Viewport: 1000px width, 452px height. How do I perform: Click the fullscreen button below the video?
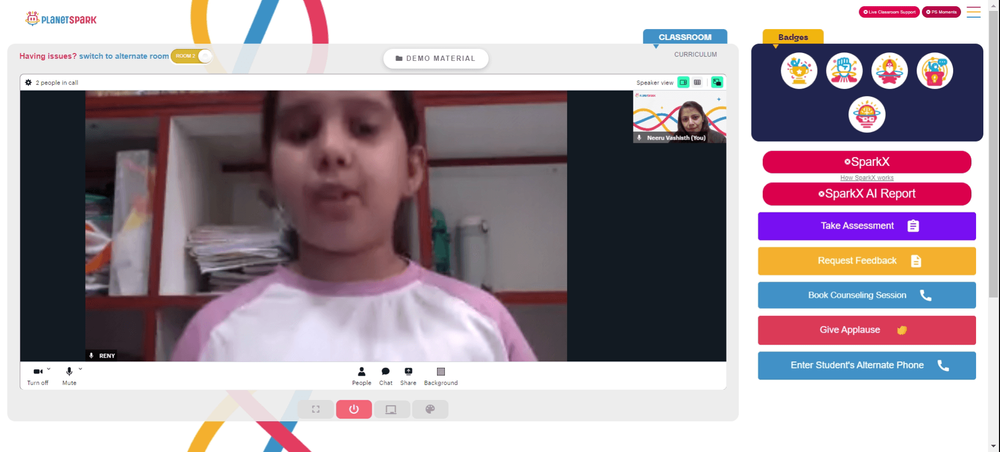pos(316,409)
